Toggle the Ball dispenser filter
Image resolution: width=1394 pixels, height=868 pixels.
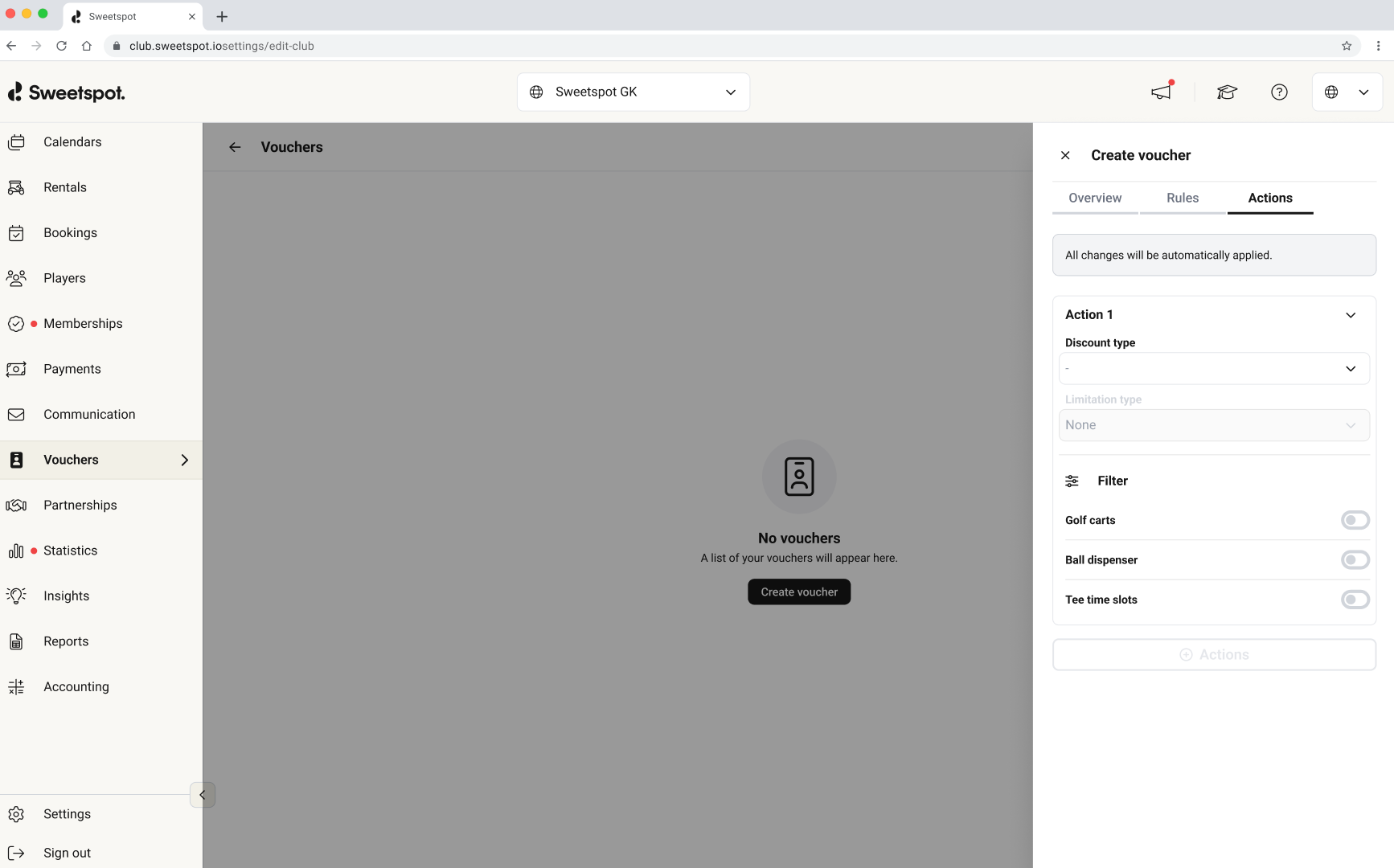pos(1355,560)
